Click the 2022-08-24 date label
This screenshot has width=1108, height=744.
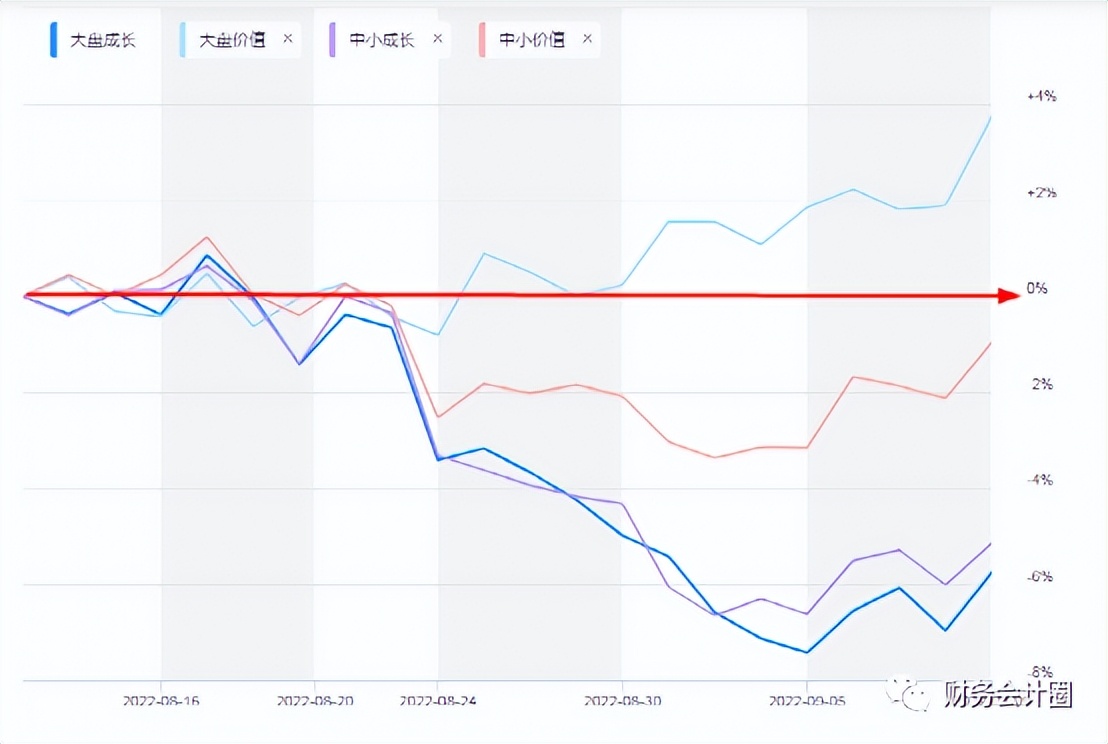[x=437, y=701]
